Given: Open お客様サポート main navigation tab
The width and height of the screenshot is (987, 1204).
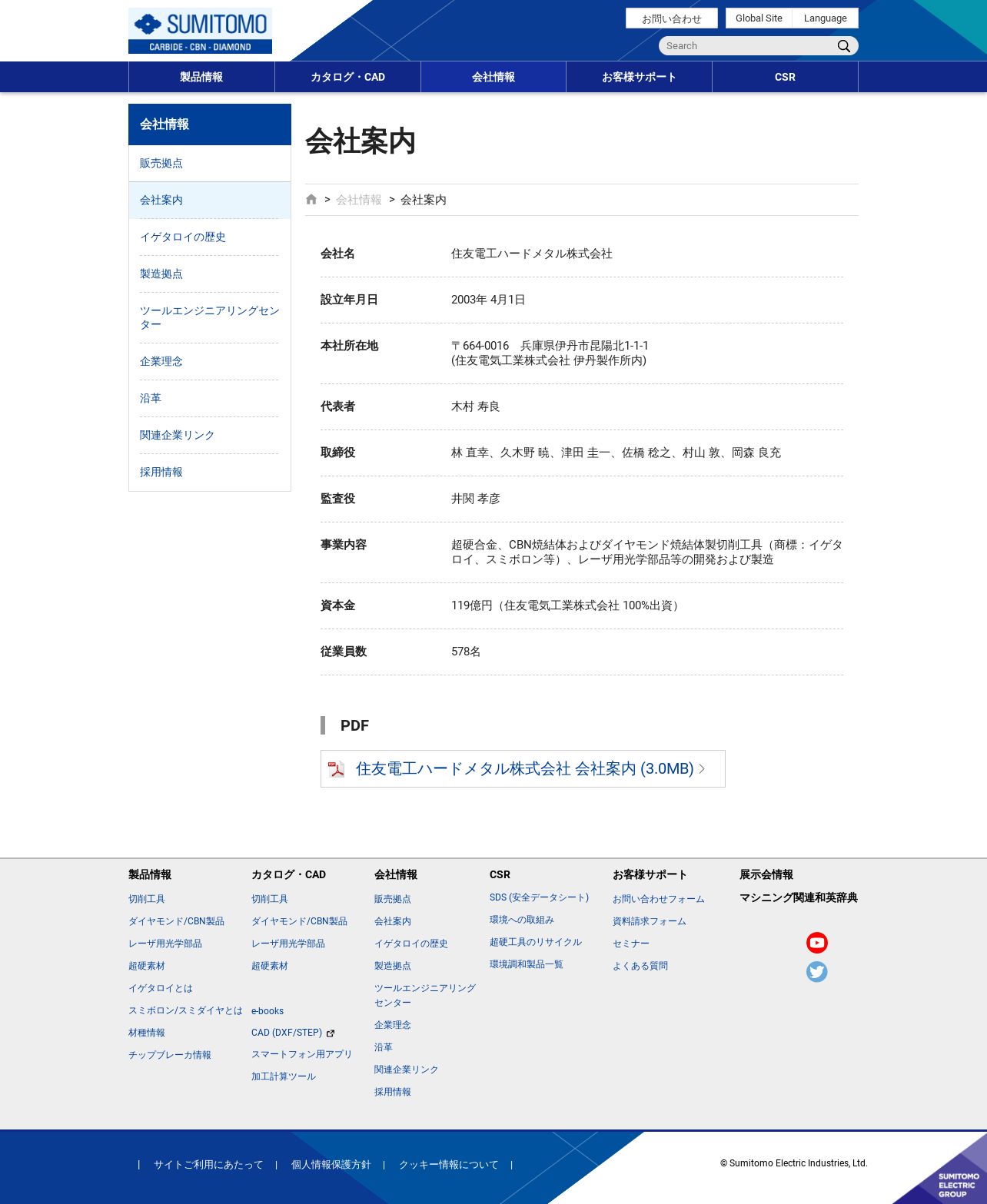Looking at the screenshot, I should (x=640, y=77).
